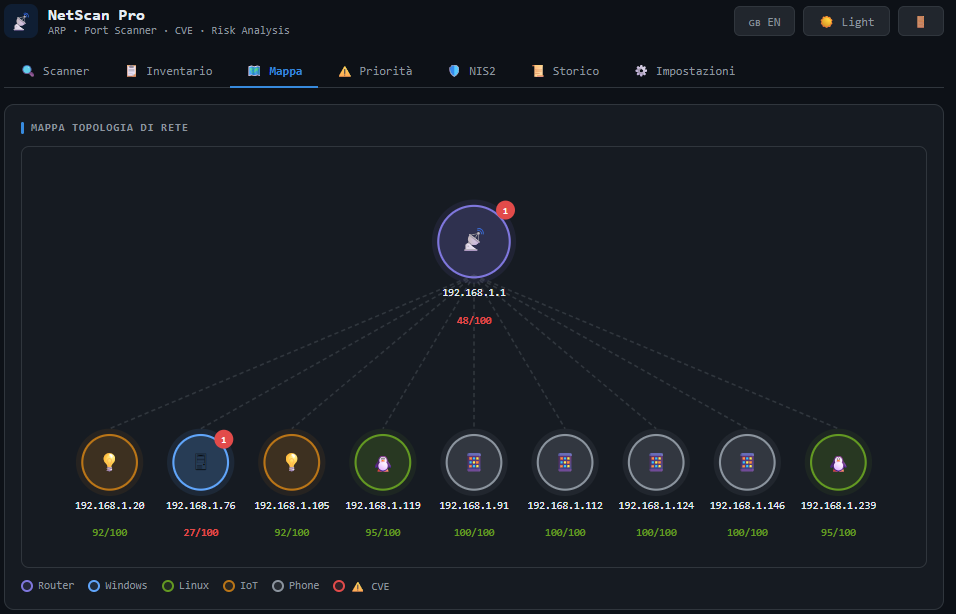Click the Windows legend circle

[94, 586]
